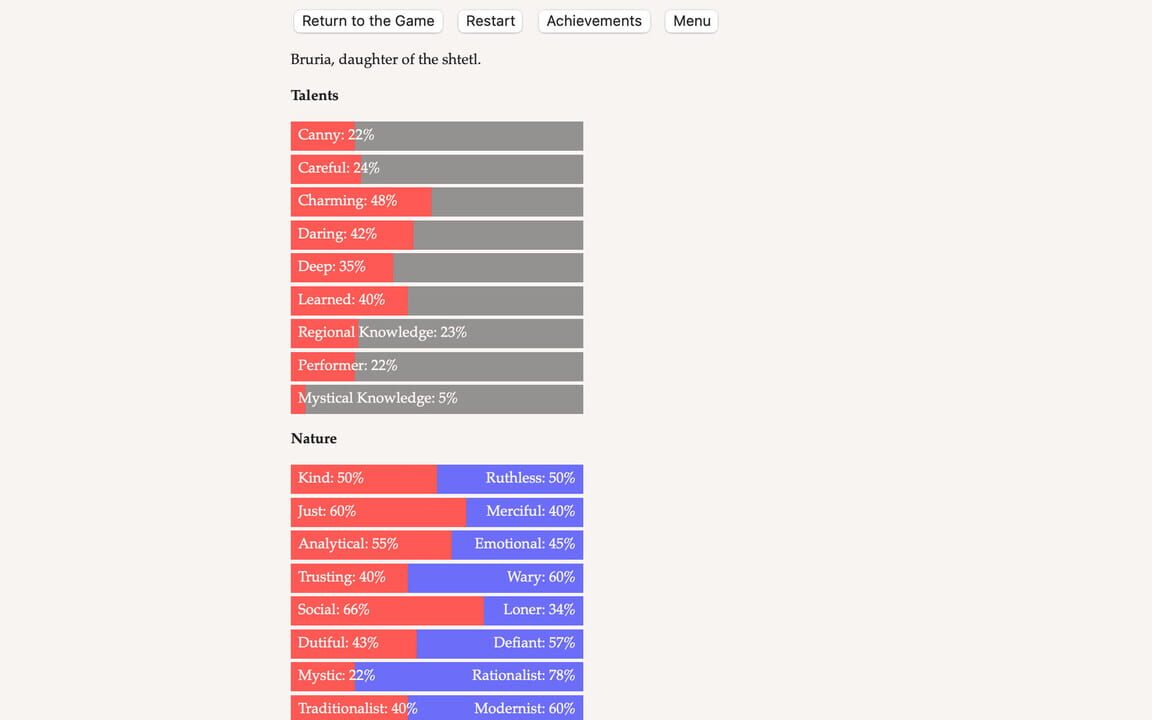Image resolution: width=1152 pixels, height=720 pixels.
Task: Select the Mystical Knowledge bar
Action: (x=437, y=398)
